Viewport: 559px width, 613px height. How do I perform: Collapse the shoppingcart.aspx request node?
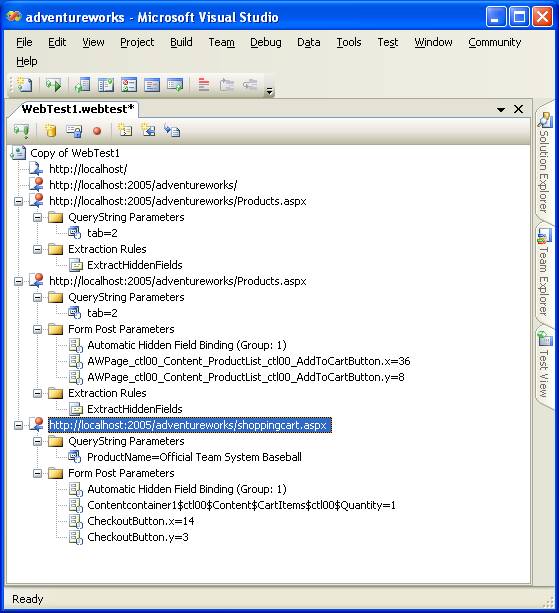(18, 425)
